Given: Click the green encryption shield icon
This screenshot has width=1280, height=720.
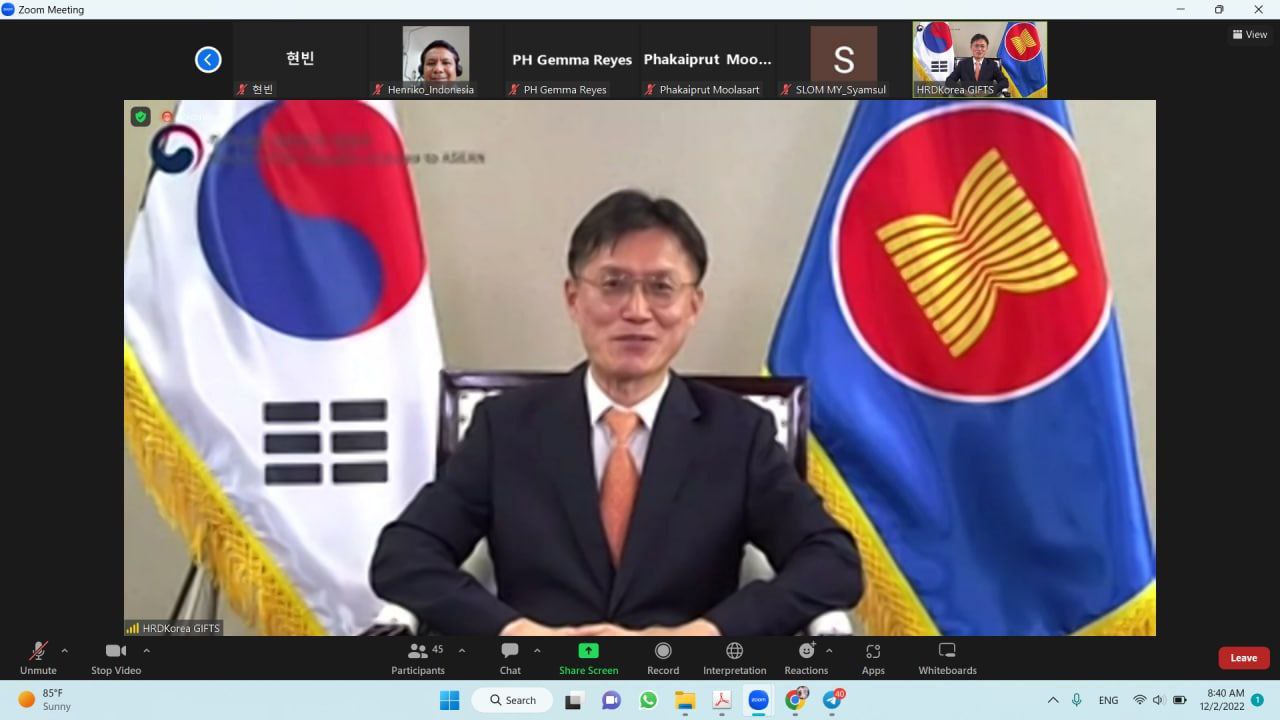Looking at the screenshot, I should pos(141,116).
